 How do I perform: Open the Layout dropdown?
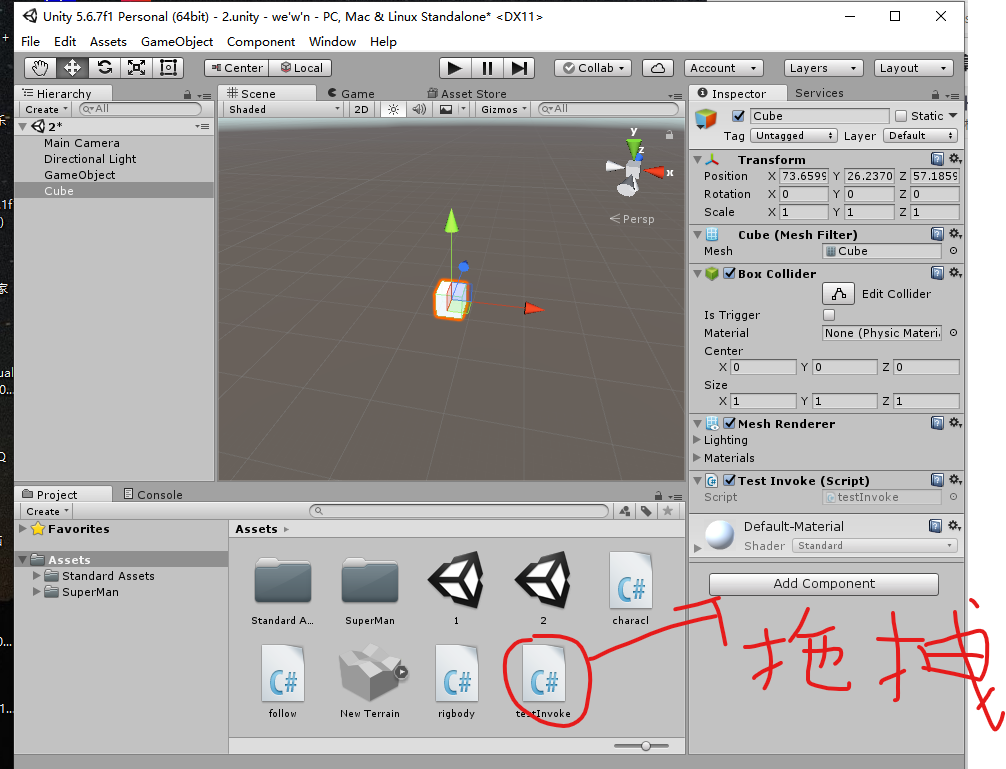click(x=913, y=68)
